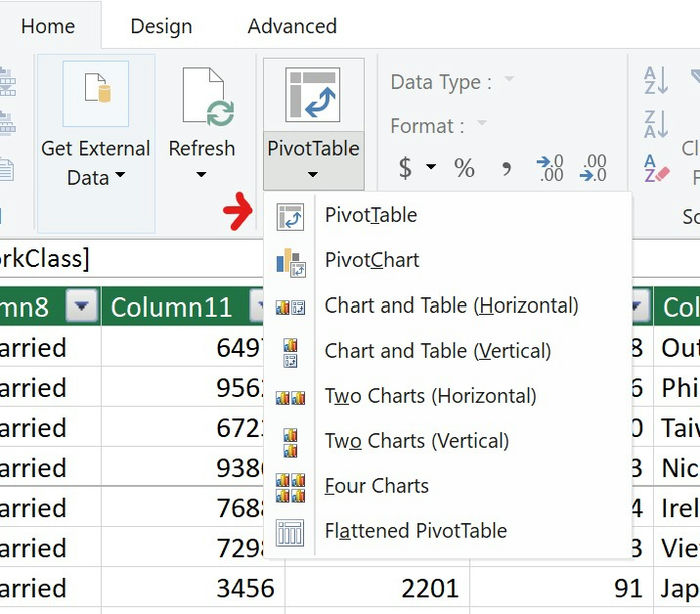The width and height of the screenshot is (700, 614).
Task: Click Chart and Table Vertical icon
Action: tap(290, 352)
